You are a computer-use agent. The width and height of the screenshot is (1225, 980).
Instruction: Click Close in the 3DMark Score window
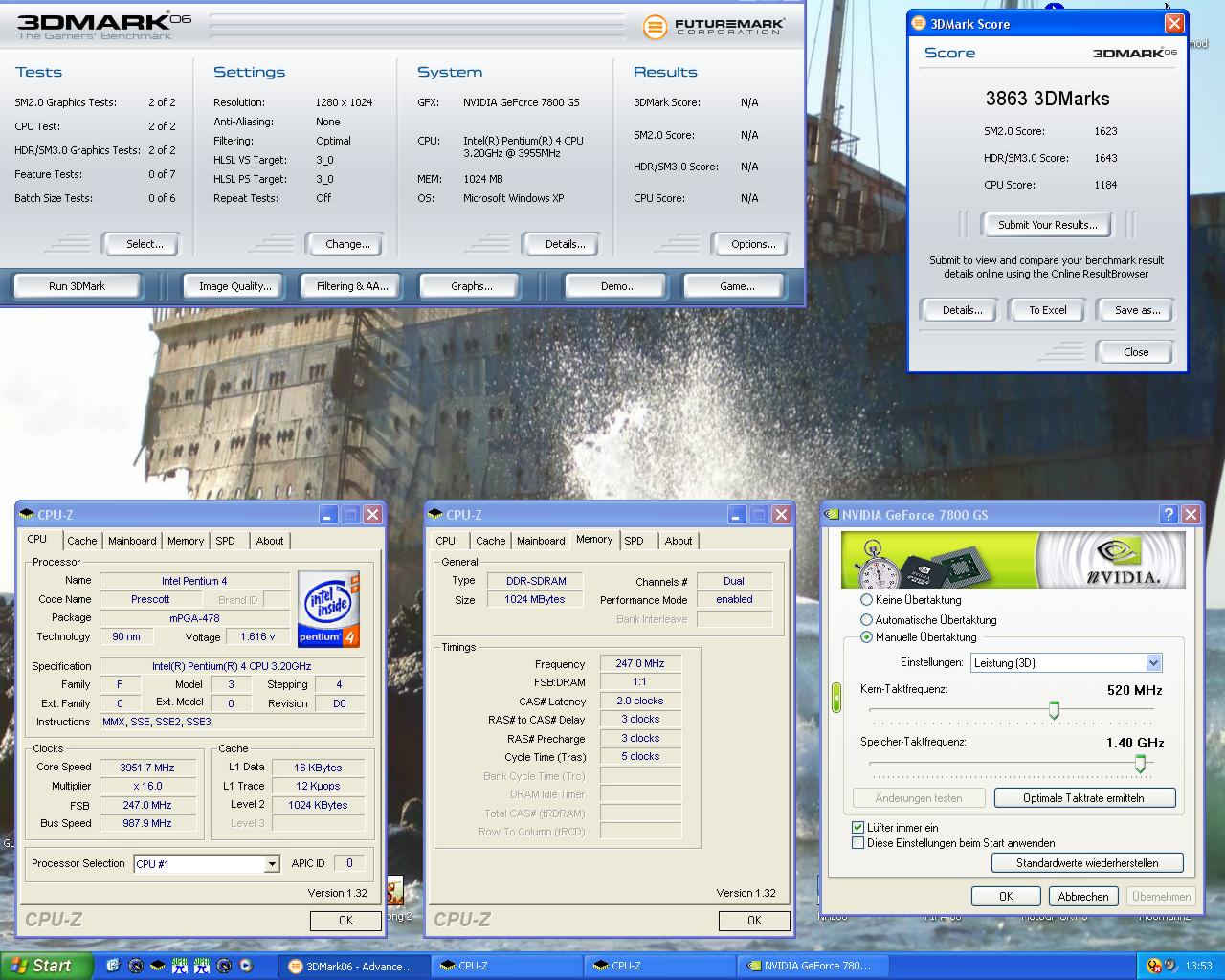click(x=1136, y=352)
